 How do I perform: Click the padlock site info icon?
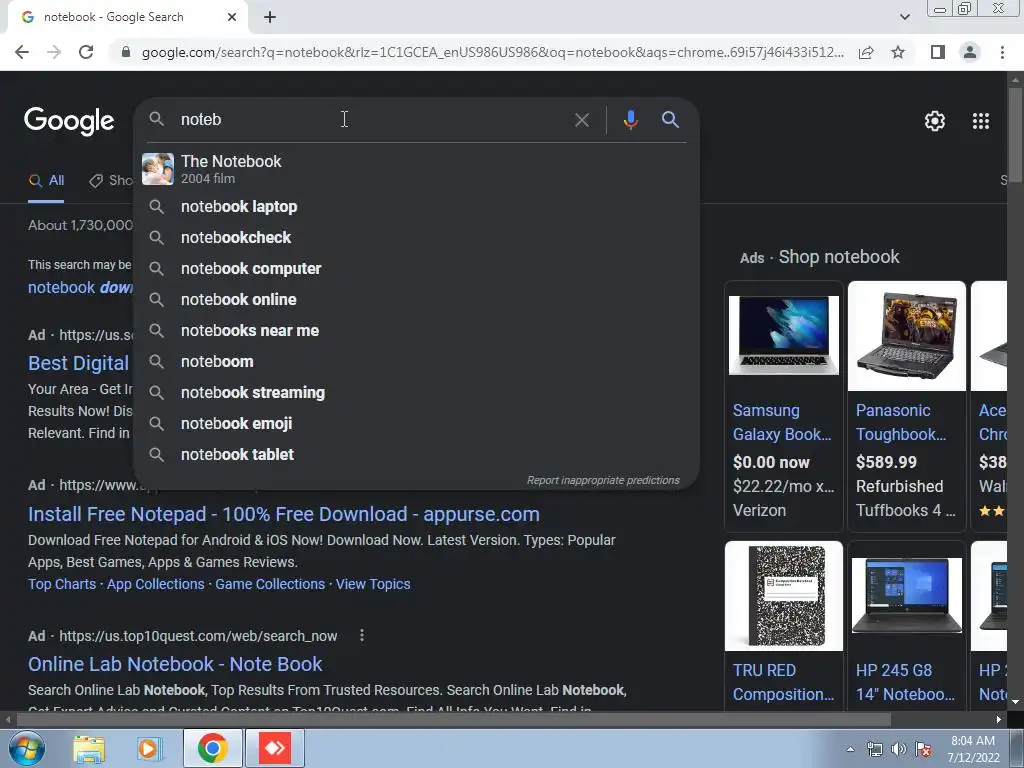pos(126,52)
